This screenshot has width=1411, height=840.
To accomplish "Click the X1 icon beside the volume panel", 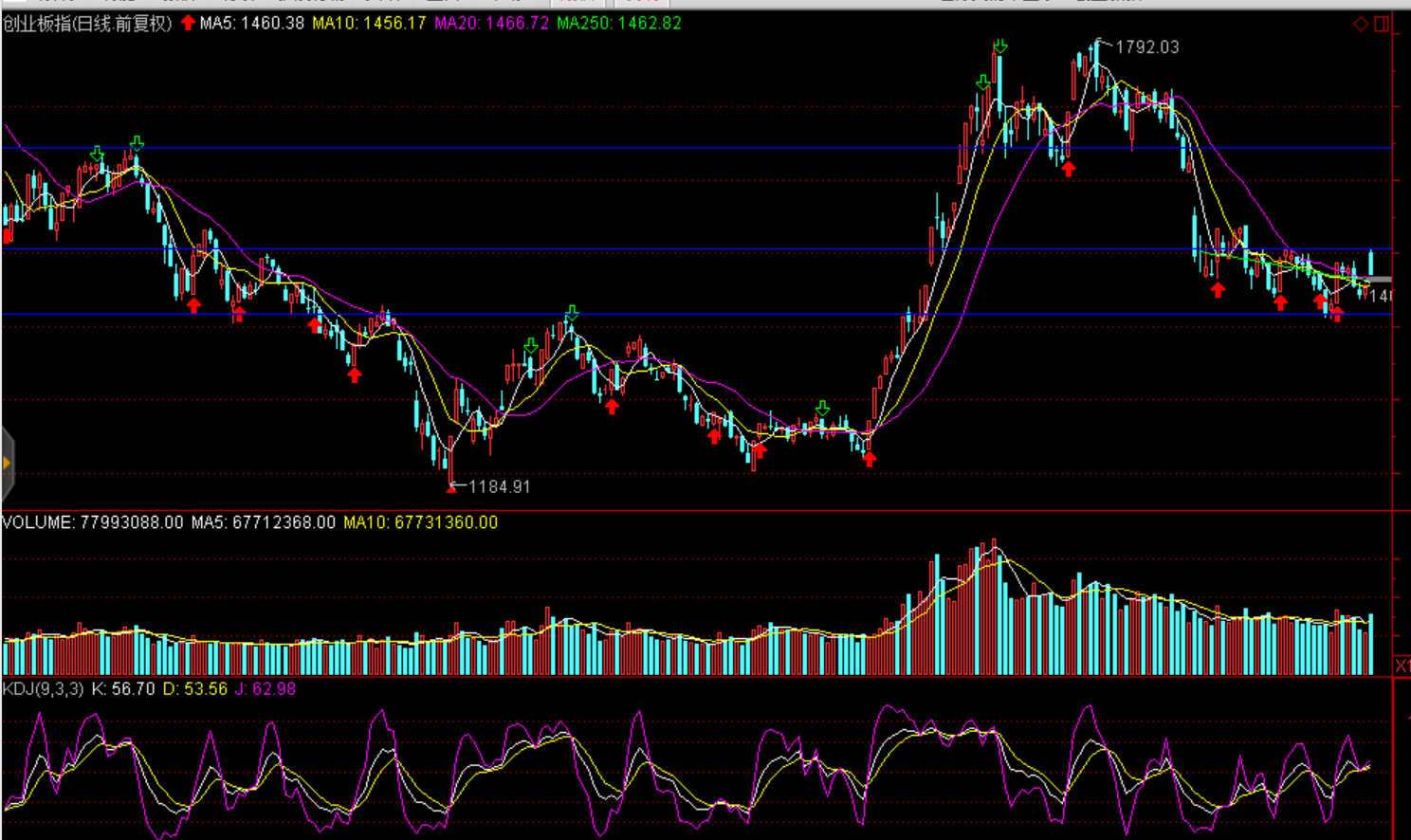I will [1402, 666].
